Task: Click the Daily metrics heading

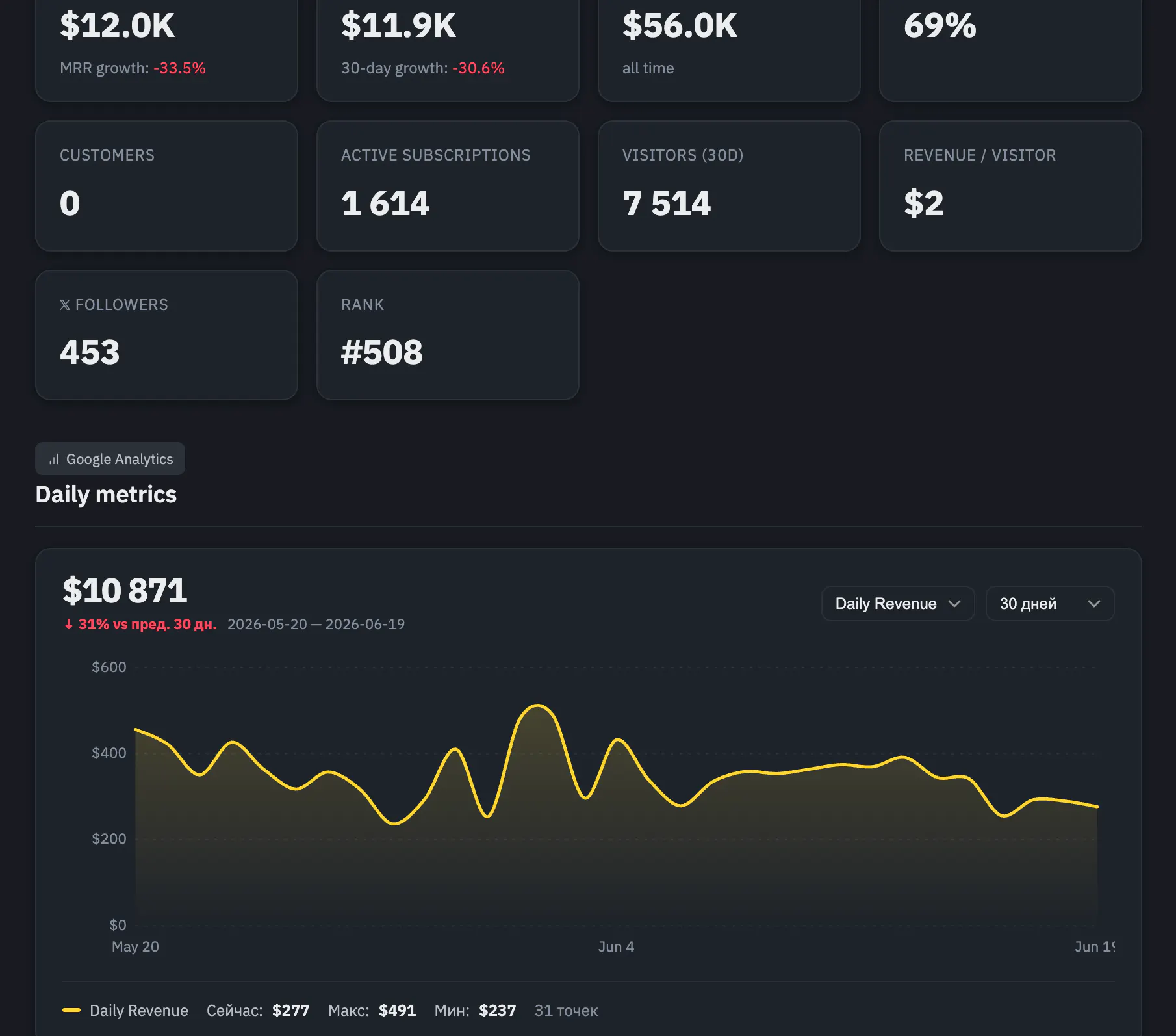Action: click(106, 495)
